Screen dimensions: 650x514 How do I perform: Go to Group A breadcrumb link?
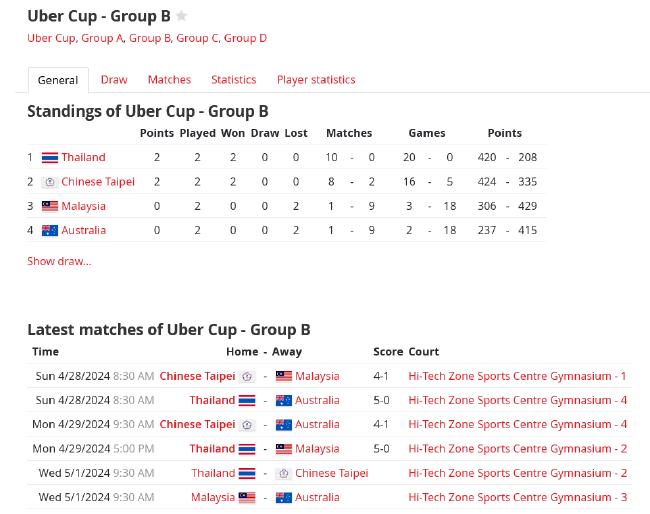pyautogui.click(x=102, y=38)
